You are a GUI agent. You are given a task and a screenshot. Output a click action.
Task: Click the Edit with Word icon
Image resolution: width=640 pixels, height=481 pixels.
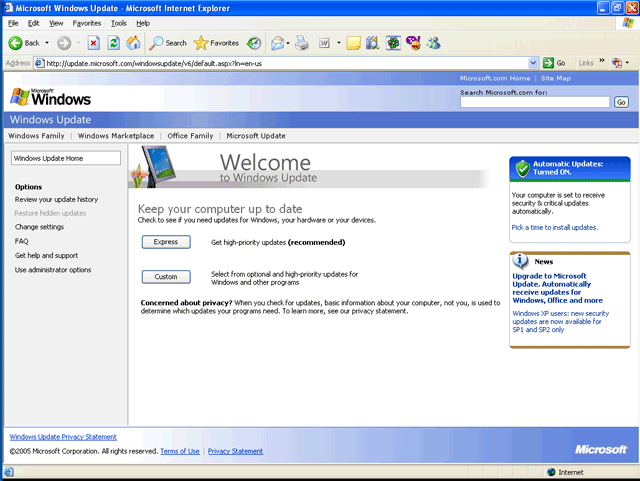point(324,43)
